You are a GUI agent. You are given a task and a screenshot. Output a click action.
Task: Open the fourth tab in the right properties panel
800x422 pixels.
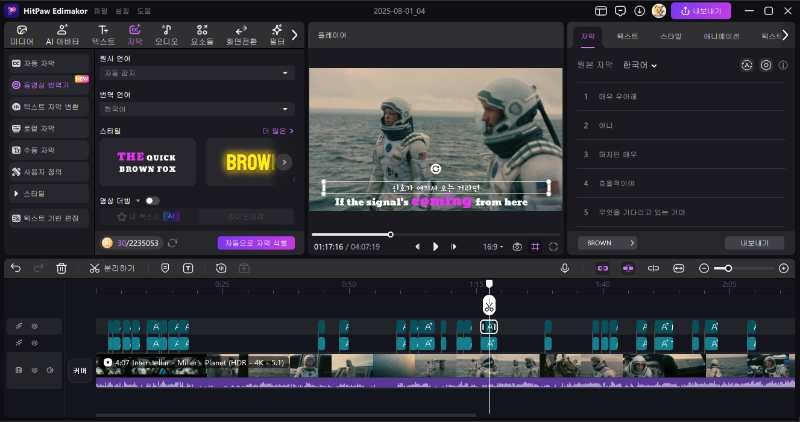coord(721,36)
